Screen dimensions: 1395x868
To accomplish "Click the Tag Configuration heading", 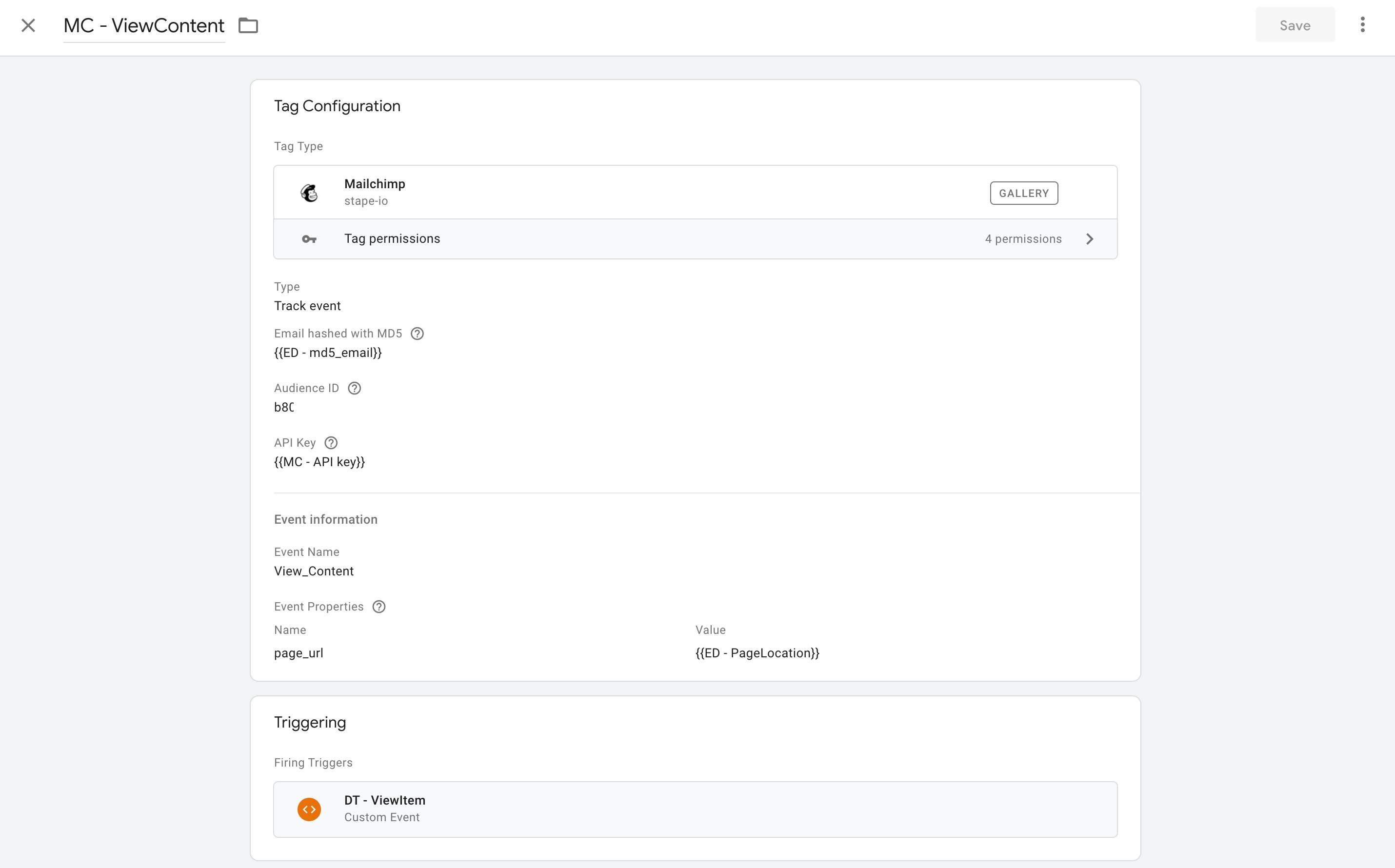I will [x=337, y=106].
